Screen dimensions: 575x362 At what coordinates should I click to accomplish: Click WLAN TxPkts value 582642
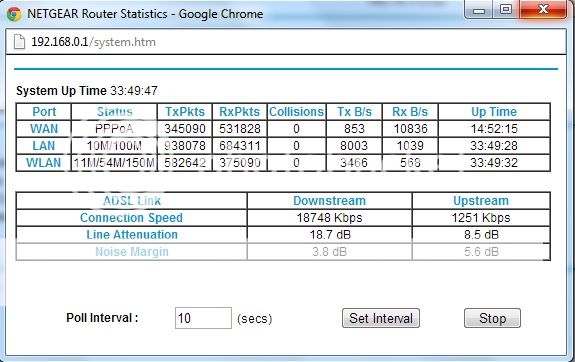[185, 162]
